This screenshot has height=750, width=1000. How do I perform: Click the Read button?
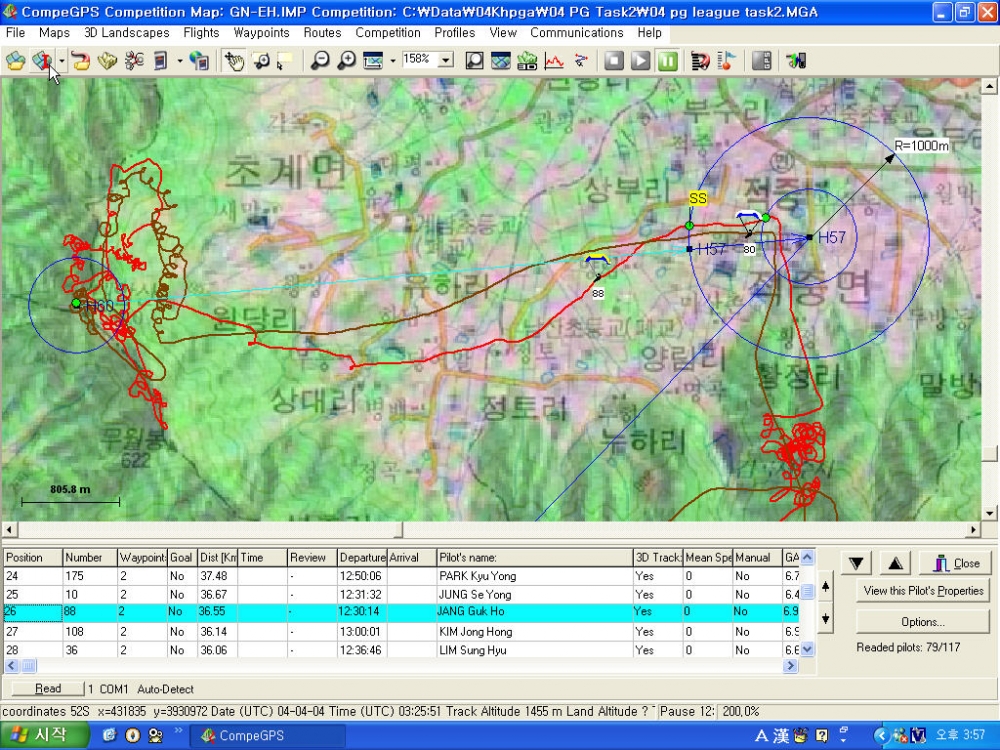48,689
